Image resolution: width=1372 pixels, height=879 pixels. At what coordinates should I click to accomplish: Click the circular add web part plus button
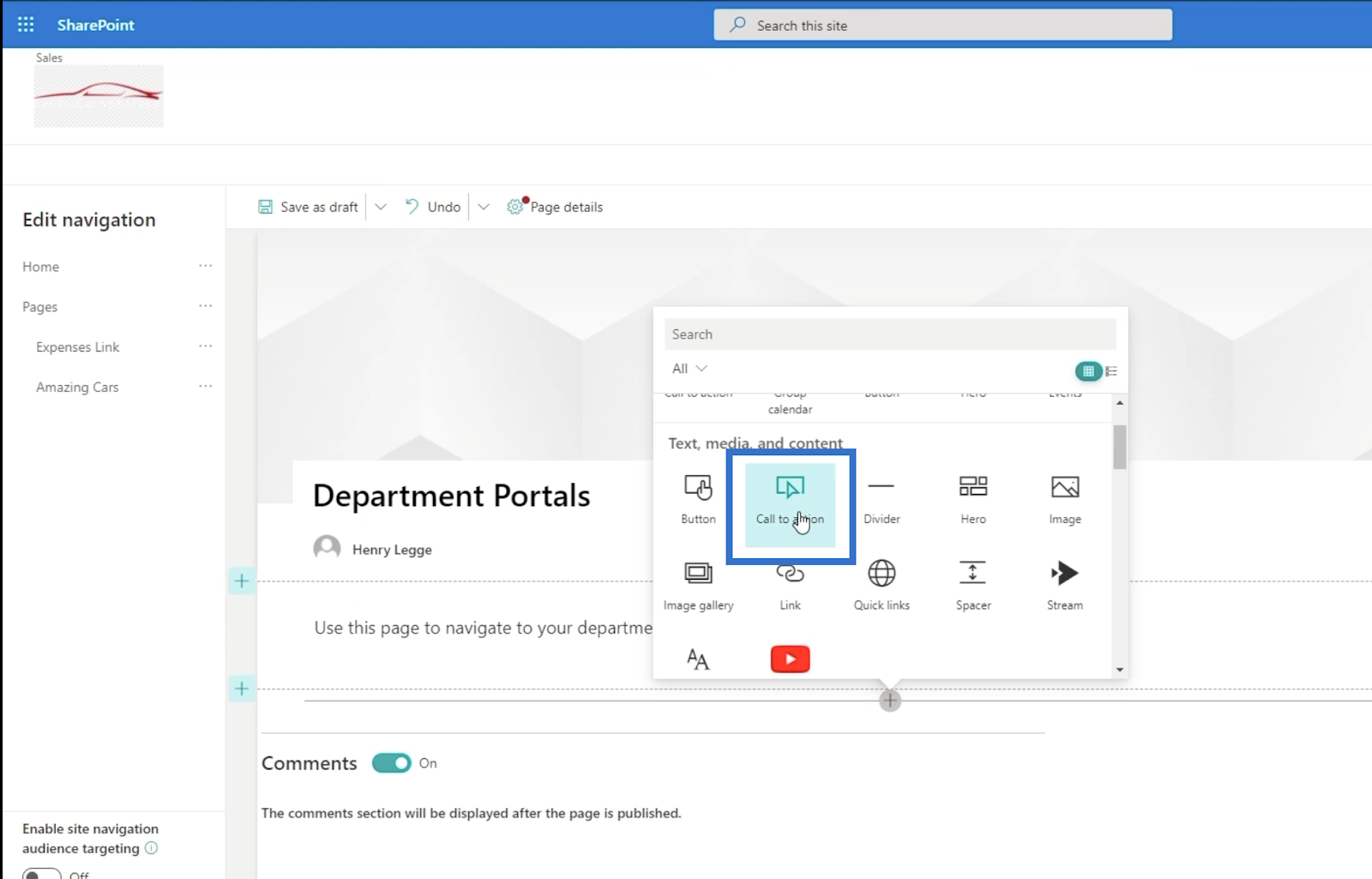point(890,701)
